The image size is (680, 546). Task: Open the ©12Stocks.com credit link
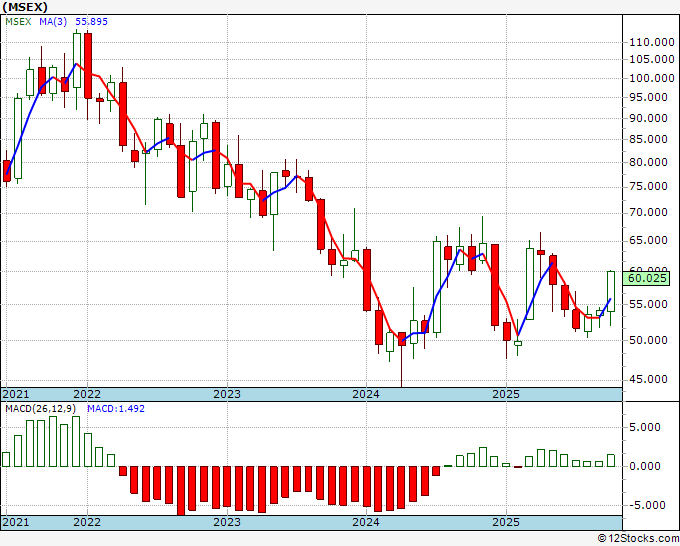tap(638, 539)
